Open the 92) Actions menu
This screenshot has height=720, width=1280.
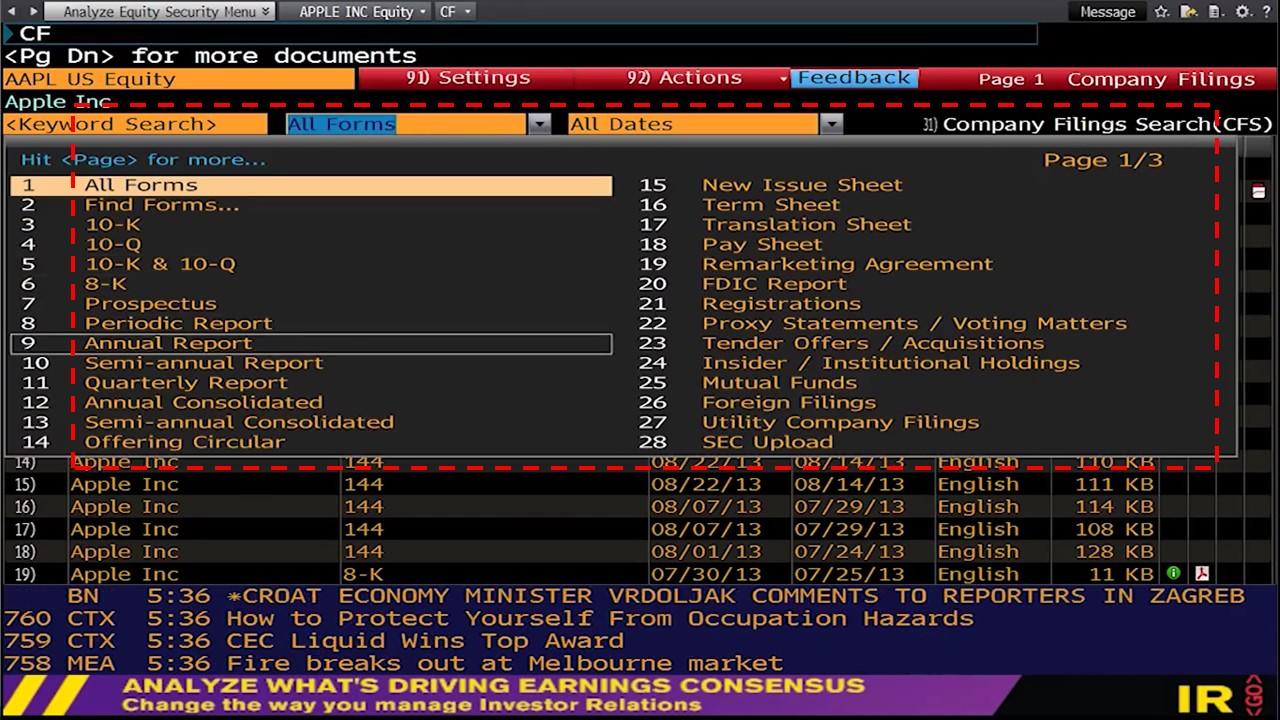tap(684, 78)
